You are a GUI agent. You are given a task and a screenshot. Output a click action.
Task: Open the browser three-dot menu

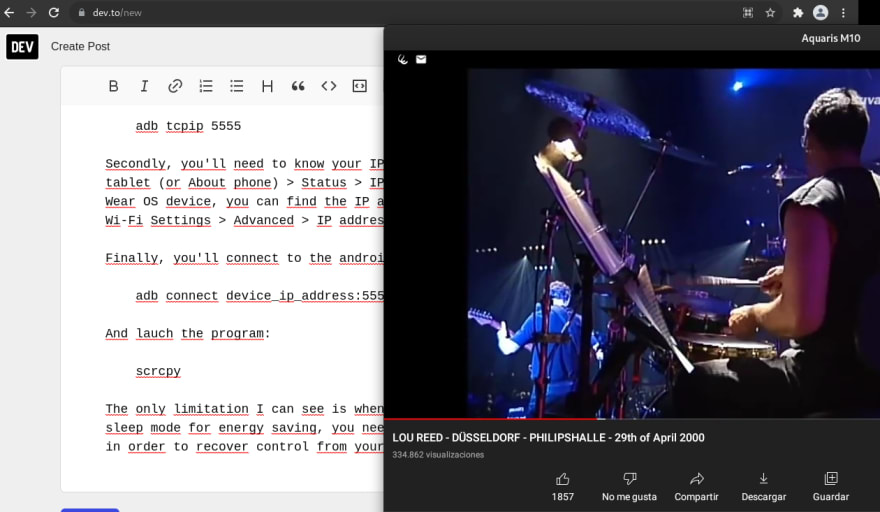(x=843, y=12)
